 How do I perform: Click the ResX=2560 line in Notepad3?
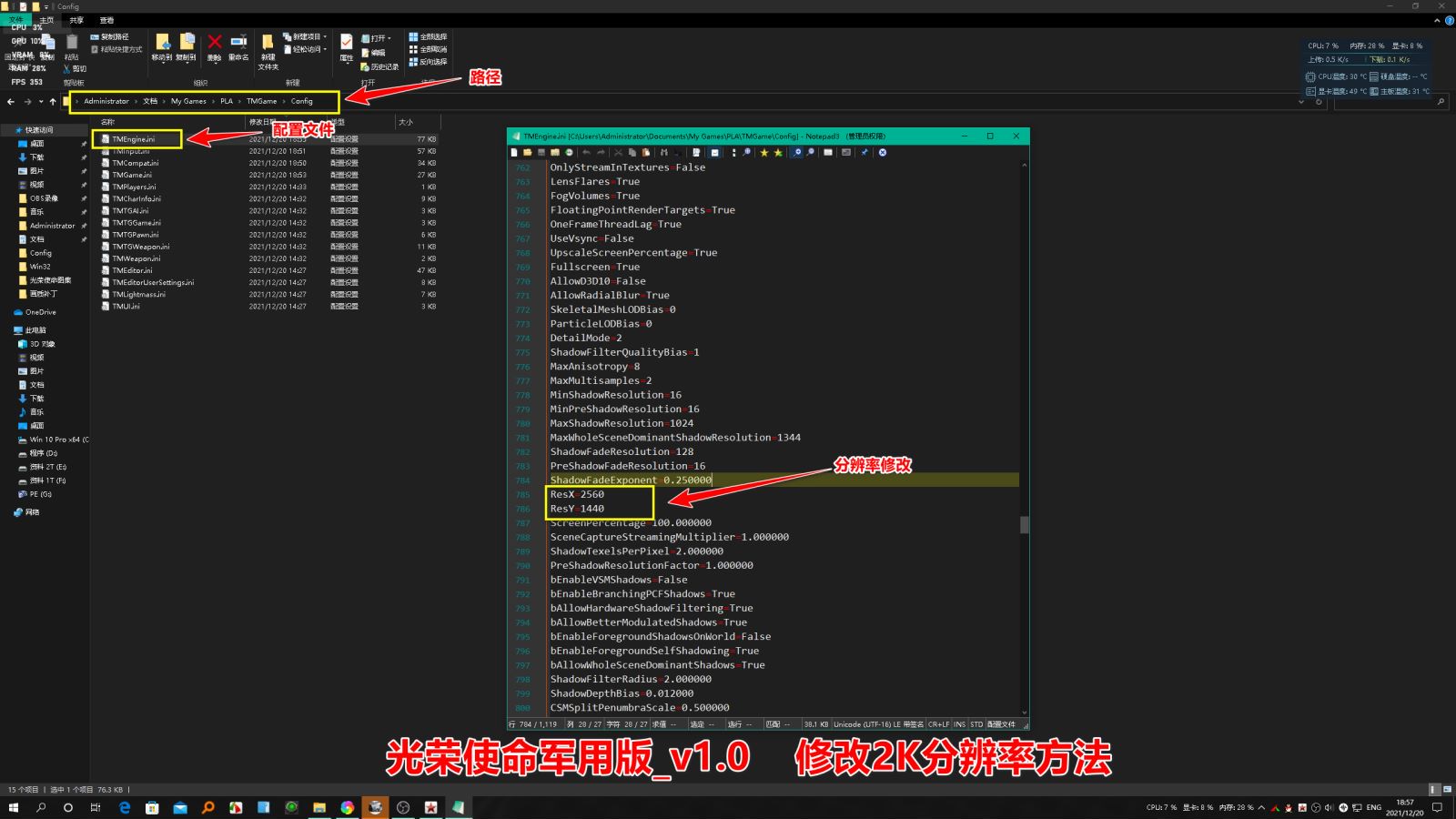577,494
